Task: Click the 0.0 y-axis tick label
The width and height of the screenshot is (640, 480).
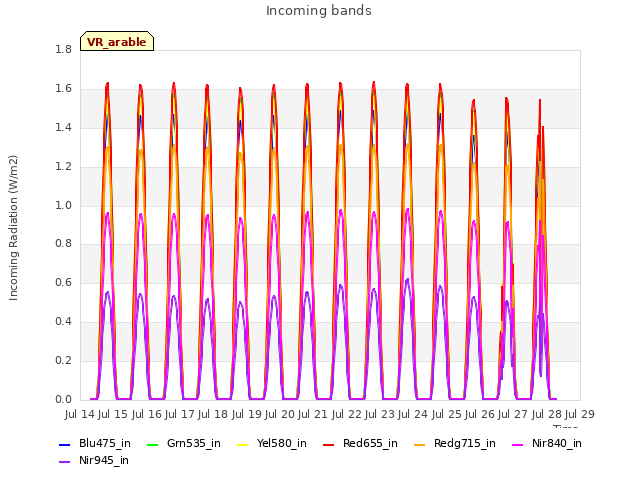Action: pos(63,400)
